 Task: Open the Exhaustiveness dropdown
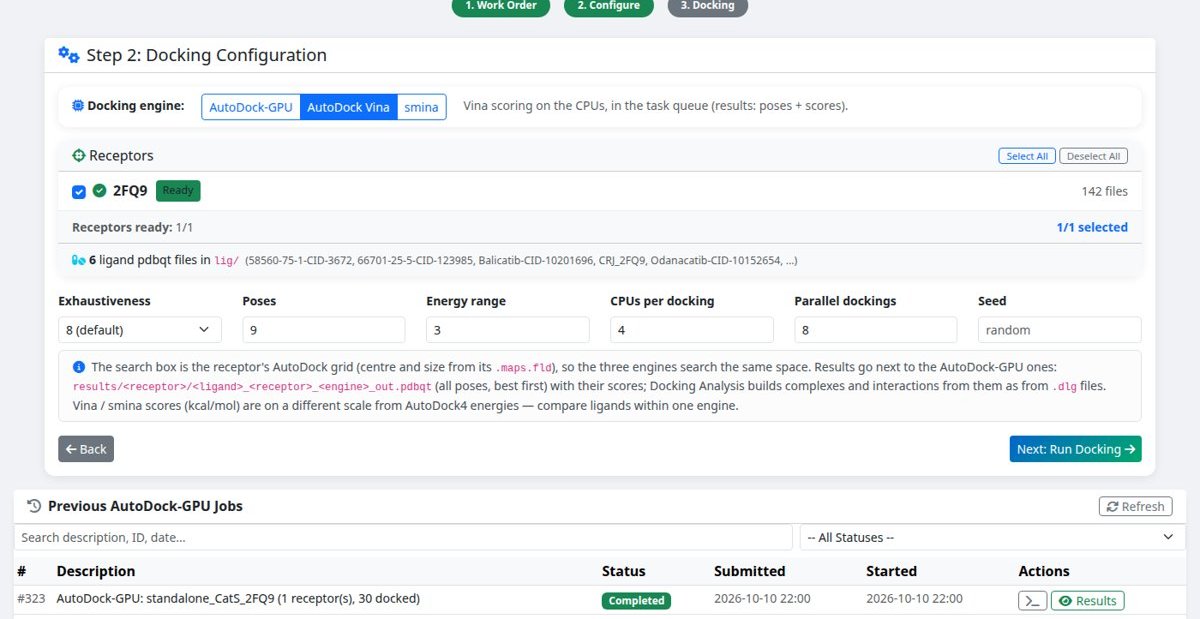coord(140,330)
